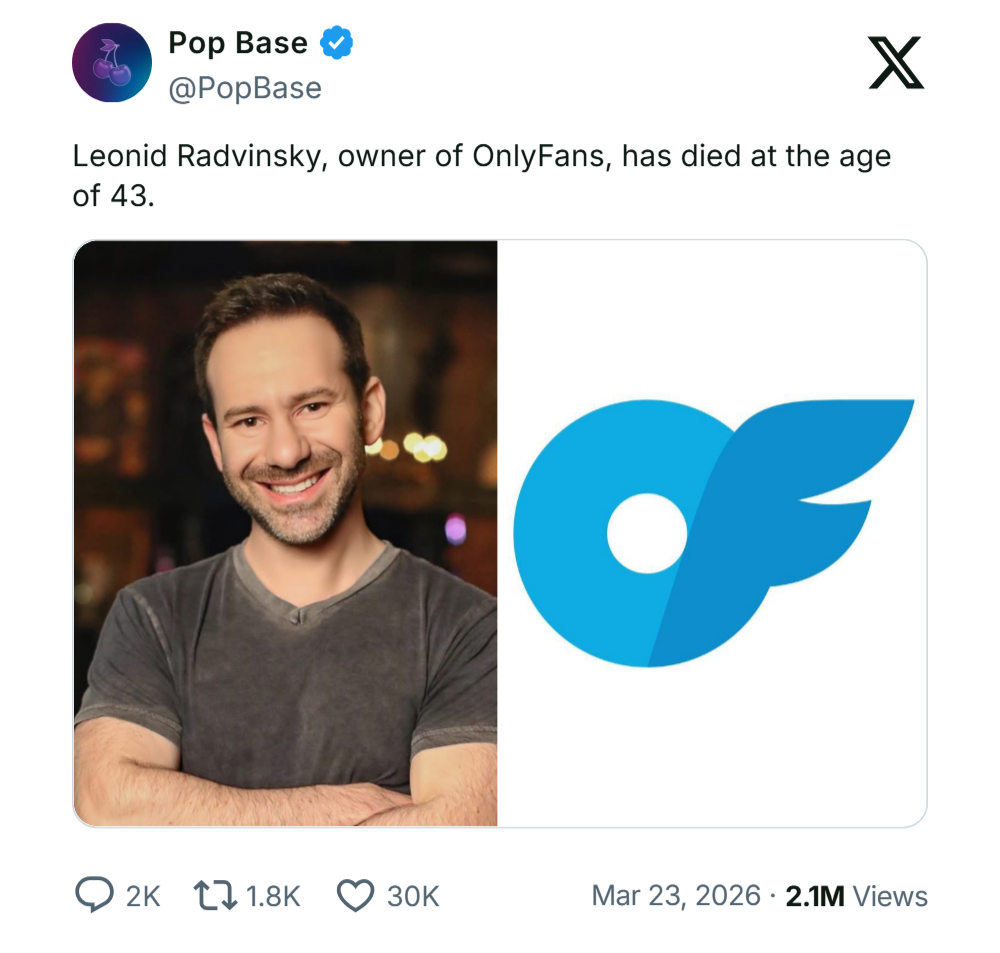
Task: Click the 30K like count
Action: [413, 896]
